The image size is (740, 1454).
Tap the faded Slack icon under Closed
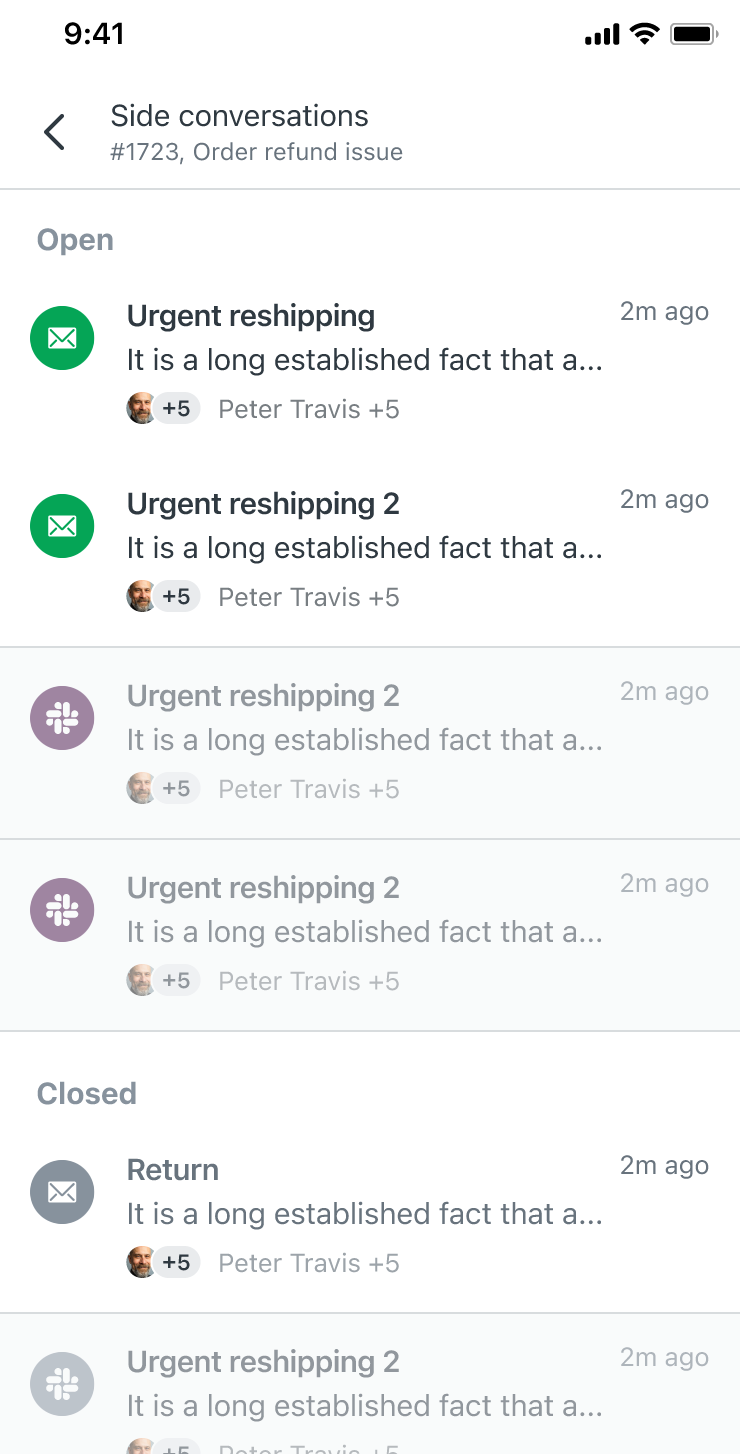pyautogui.click(x=62, y=1384)
